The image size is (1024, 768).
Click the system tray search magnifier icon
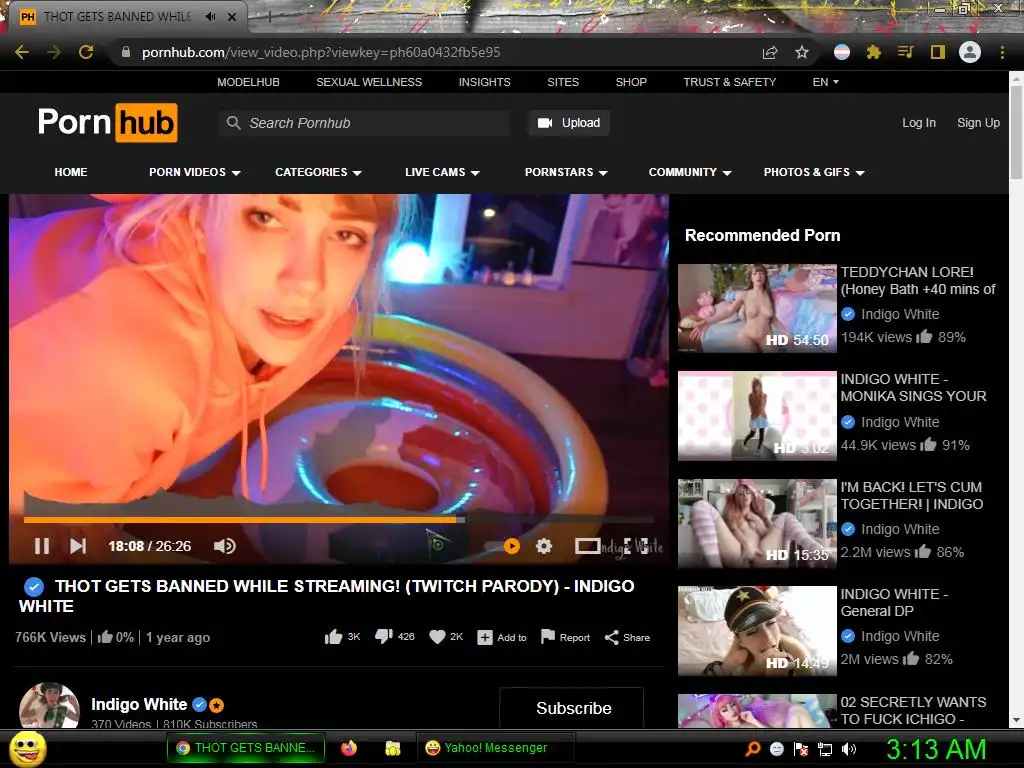point(752,749)
